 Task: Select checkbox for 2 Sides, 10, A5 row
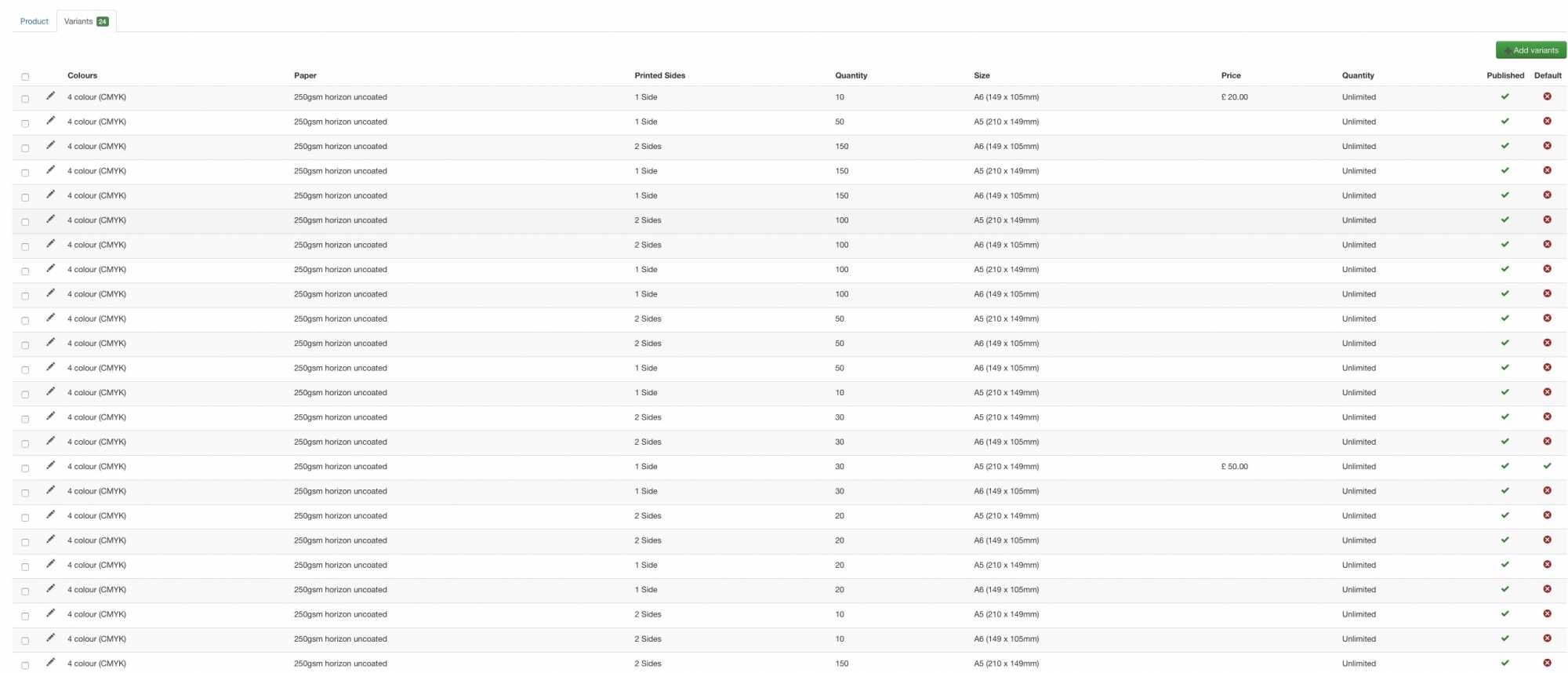[25, 617]
